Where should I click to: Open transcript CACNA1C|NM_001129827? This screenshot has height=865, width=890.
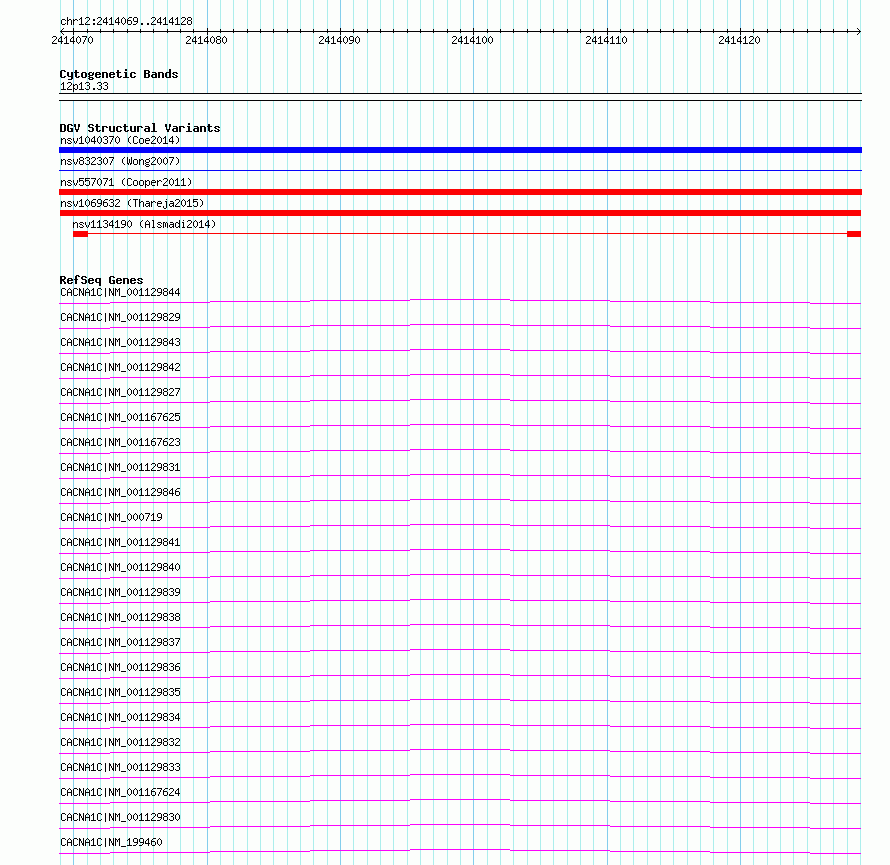pyautogui.click(x=120, y=392)
